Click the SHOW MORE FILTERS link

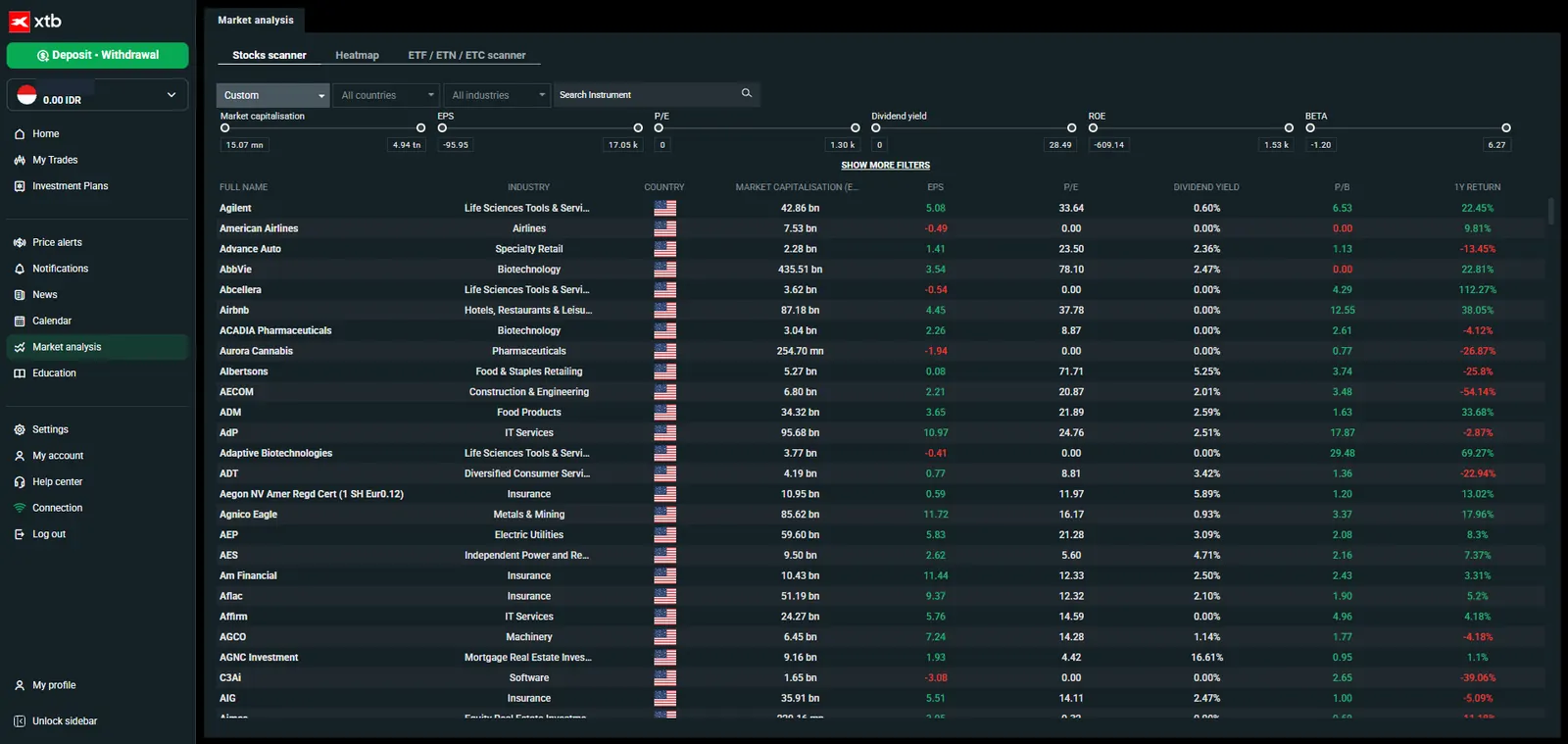pos(886,166)
